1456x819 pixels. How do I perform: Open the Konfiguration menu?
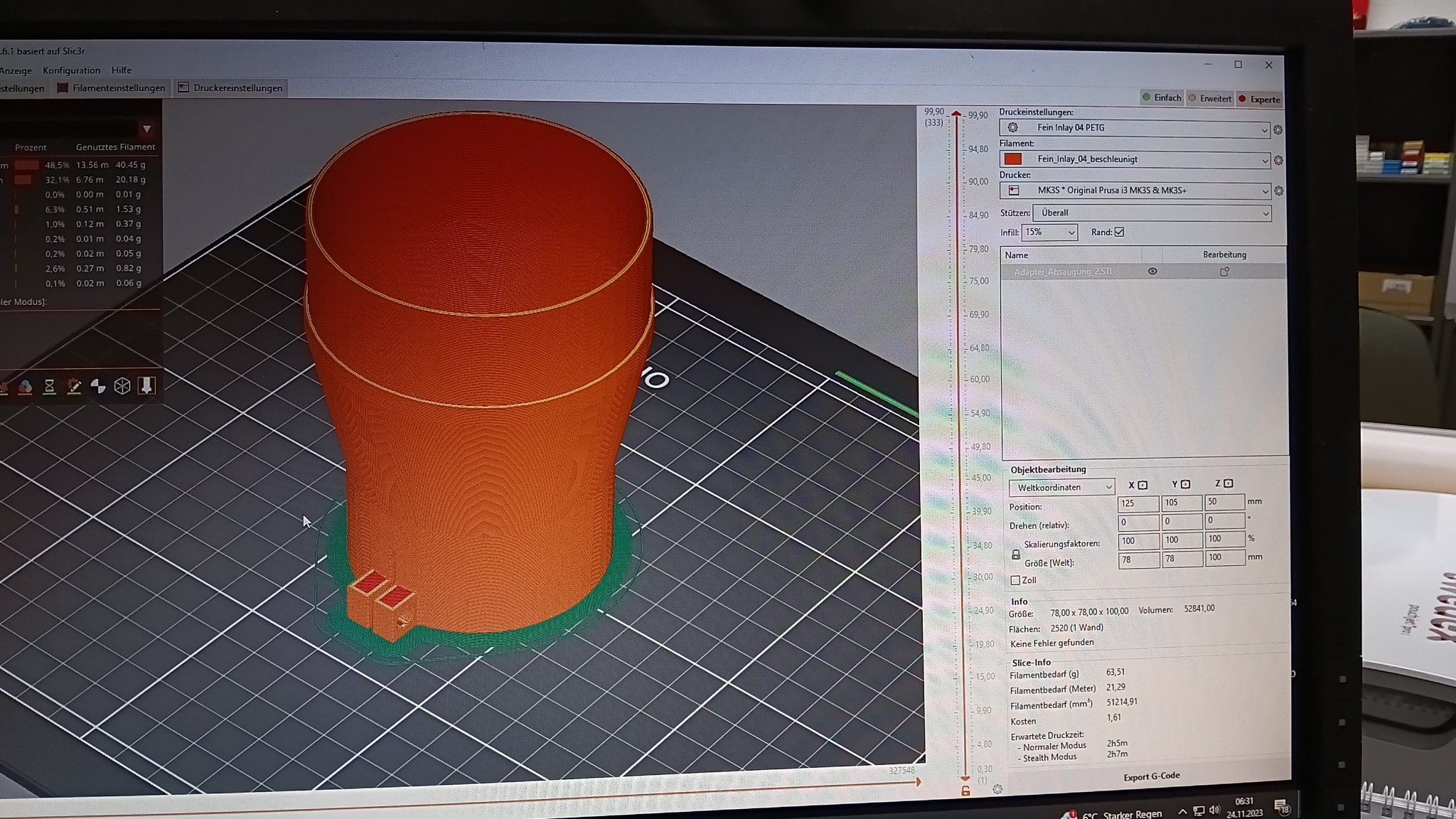pos(71,70)
